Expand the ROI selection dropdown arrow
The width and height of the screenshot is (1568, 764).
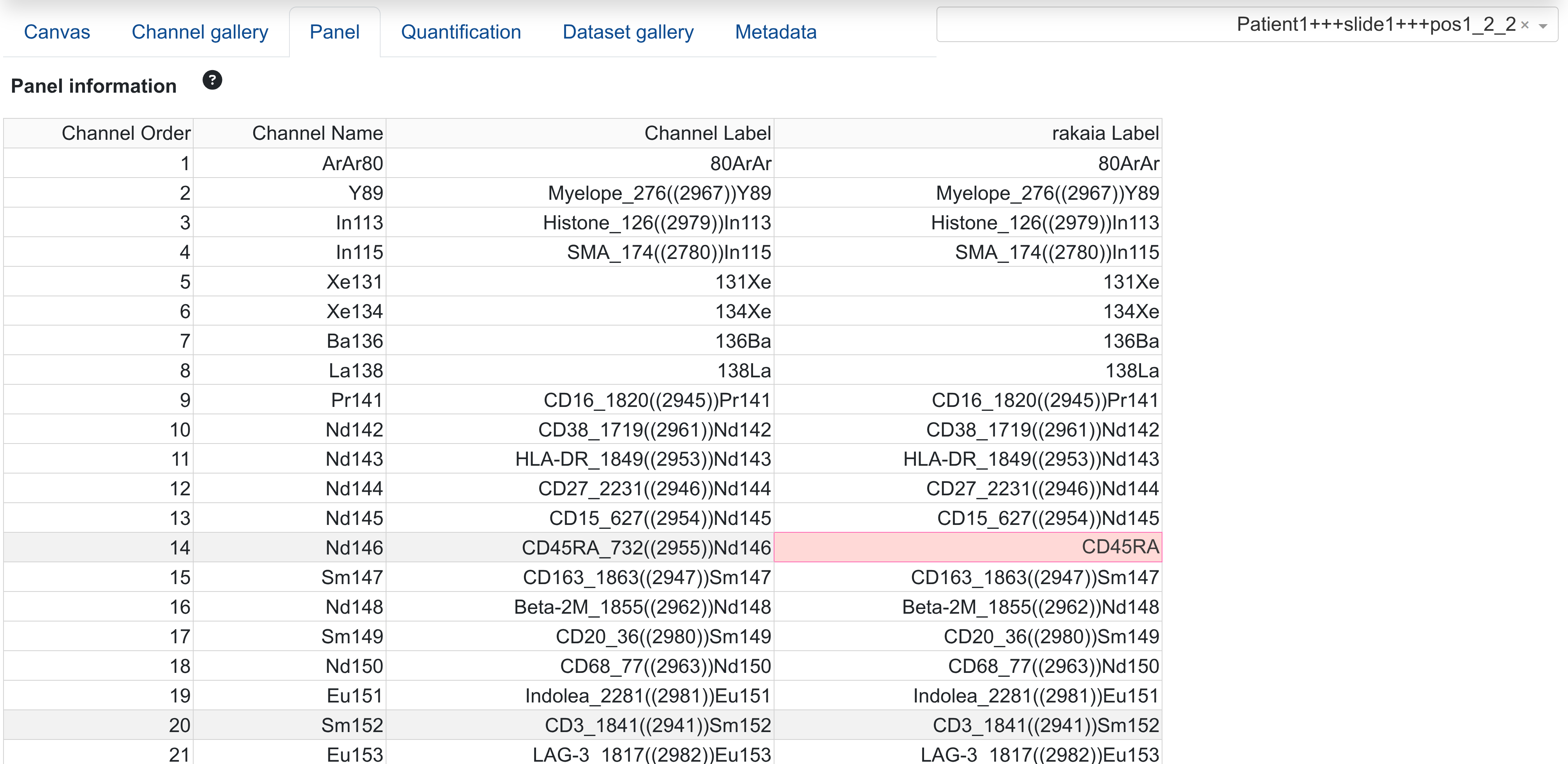[x=1543, y=26]
